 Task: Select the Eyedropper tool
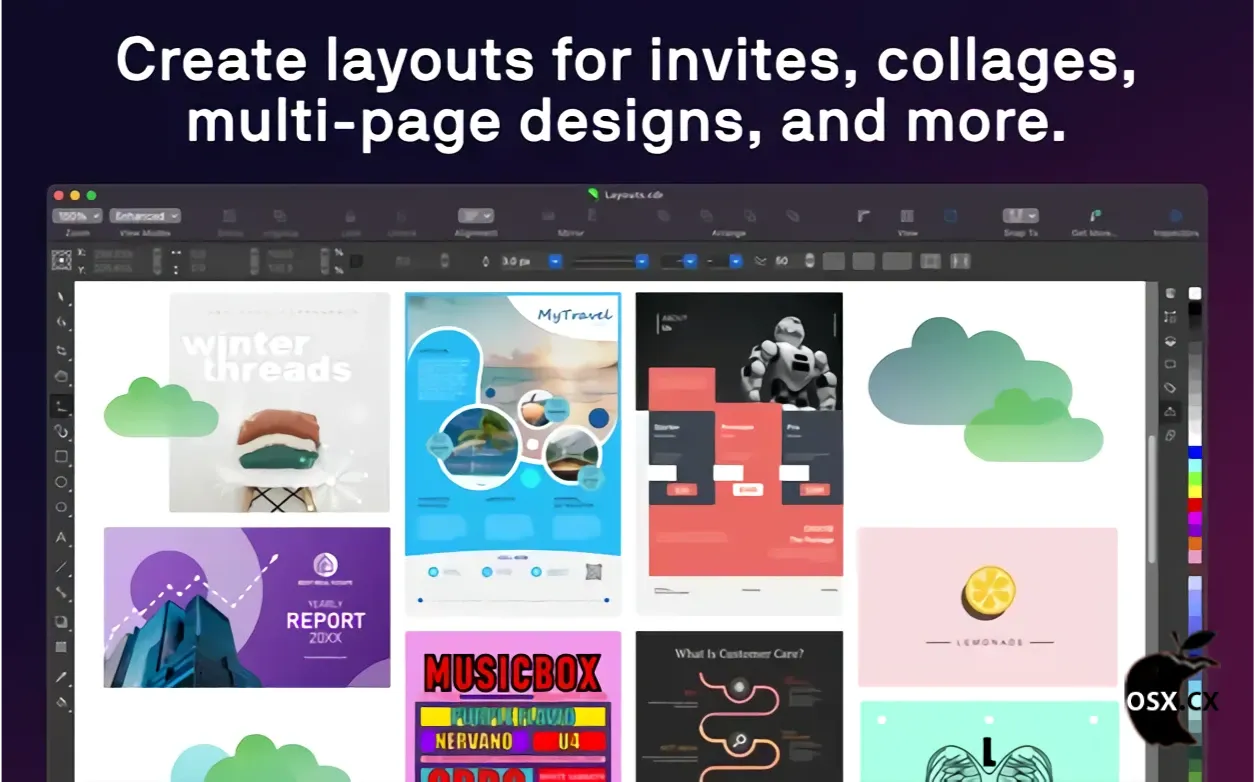pos(62,676)
